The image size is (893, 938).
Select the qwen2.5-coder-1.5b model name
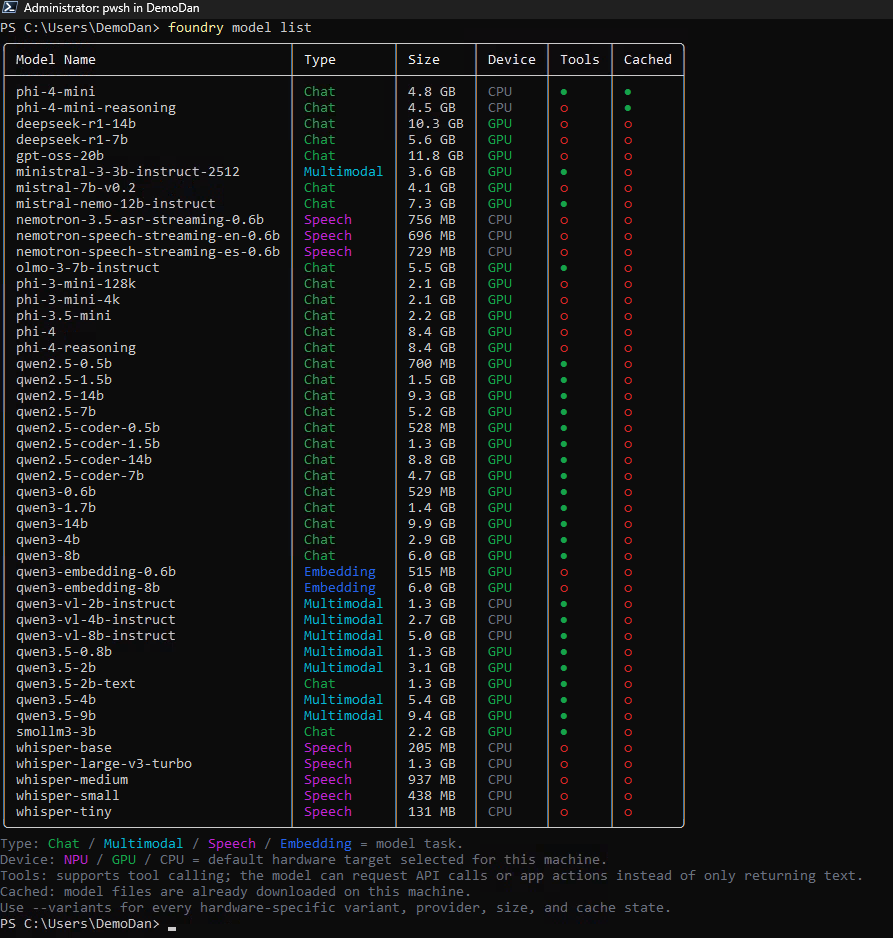click(88, 444)
